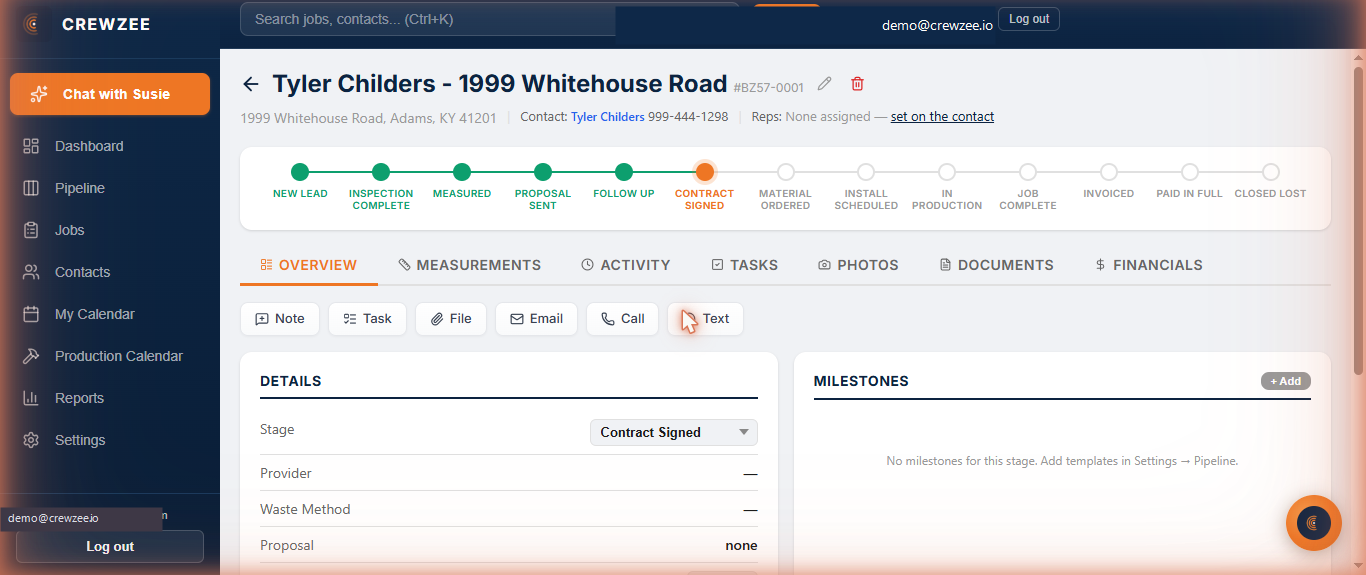Click the + Add milestone button
Viewport: 1366px width, 575px height.
1285,381
